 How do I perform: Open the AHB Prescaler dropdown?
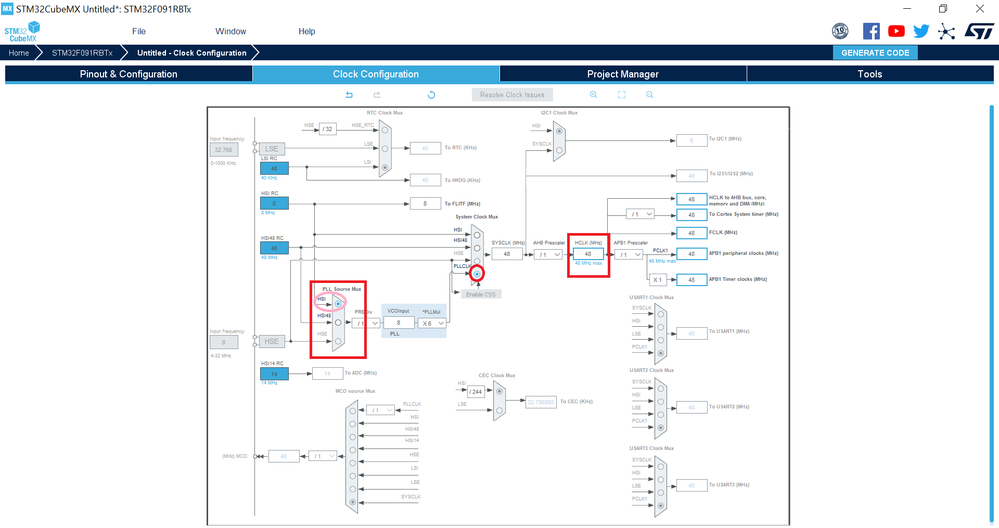click(x=548, y=255)
